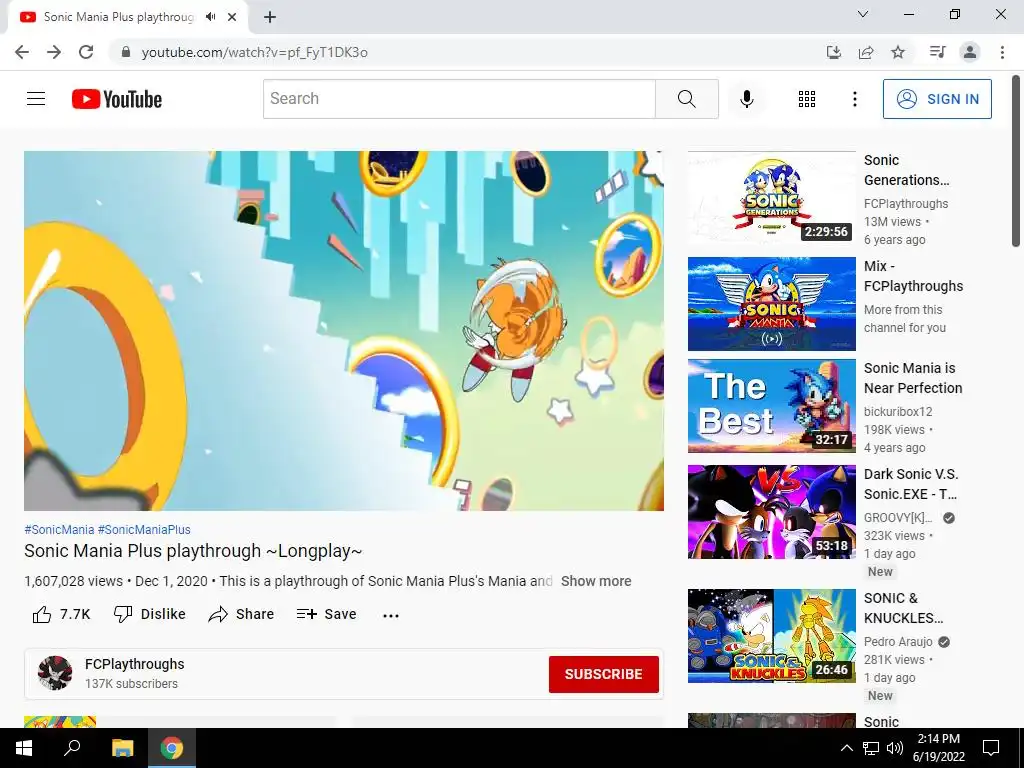Open Dark Sonic V.S. Sonic.EXE thumbnail
1024x768 pixels.
pos(771,511)
